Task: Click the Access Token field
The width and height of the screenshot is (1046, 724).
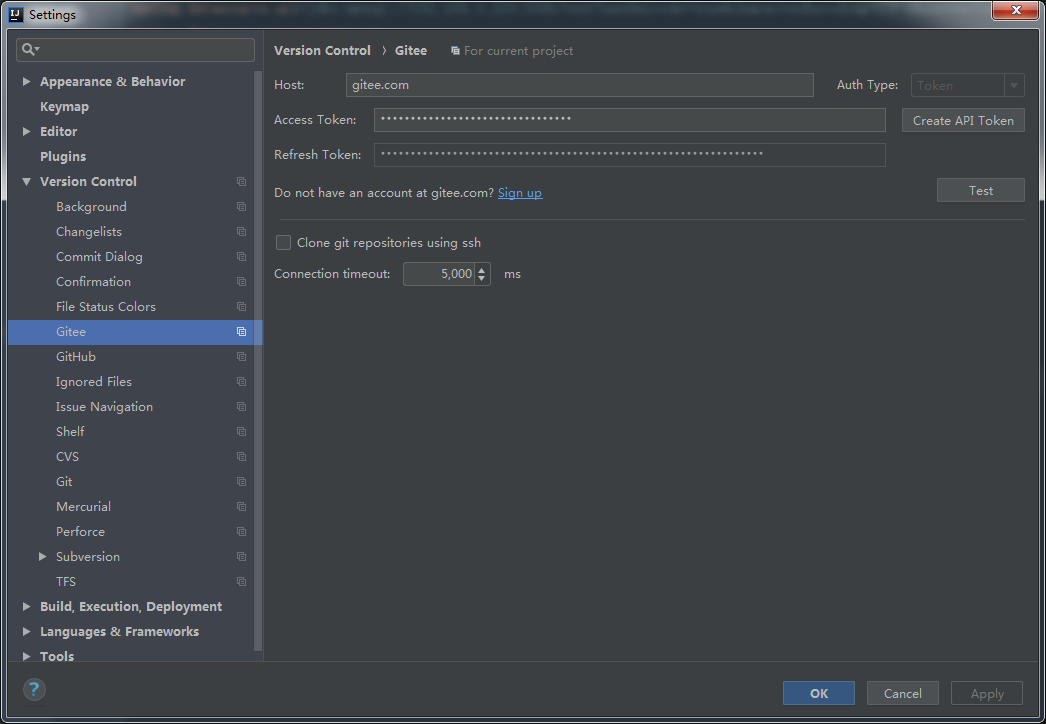Action: pos(630,120)
